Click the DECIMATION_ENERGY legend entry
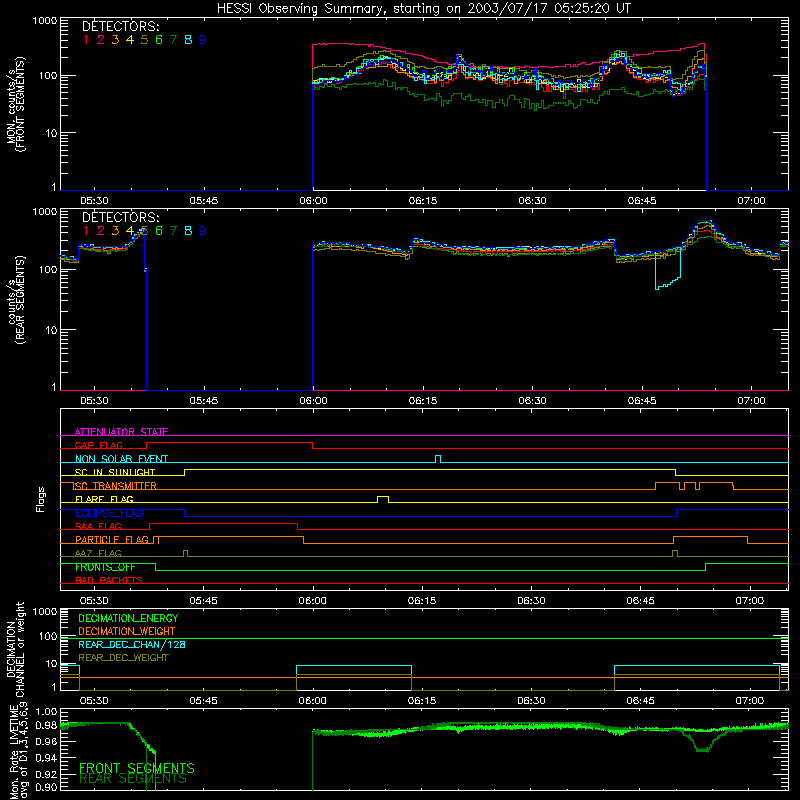The height and width of the screenshot is (800, 800). [128, 618]
